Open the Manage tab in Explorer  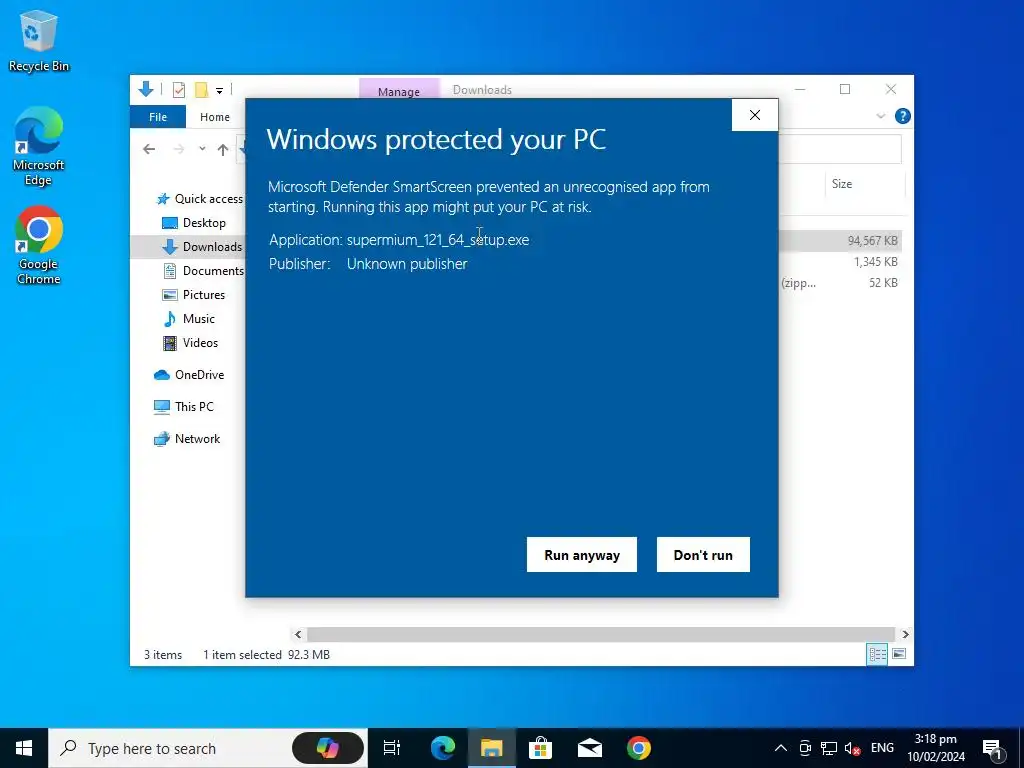(398, 91)
